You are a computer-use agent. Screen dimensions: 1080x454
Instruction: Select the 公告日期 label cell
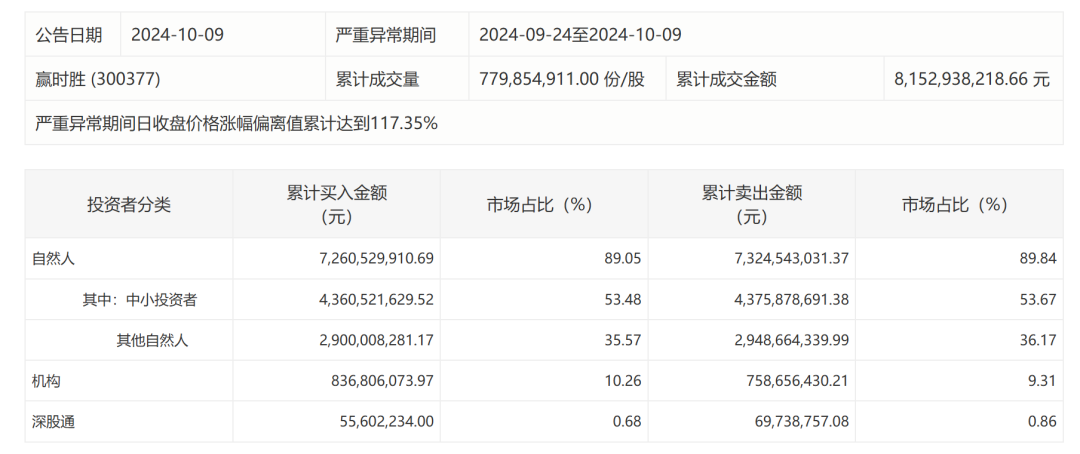tap(69, 35)
